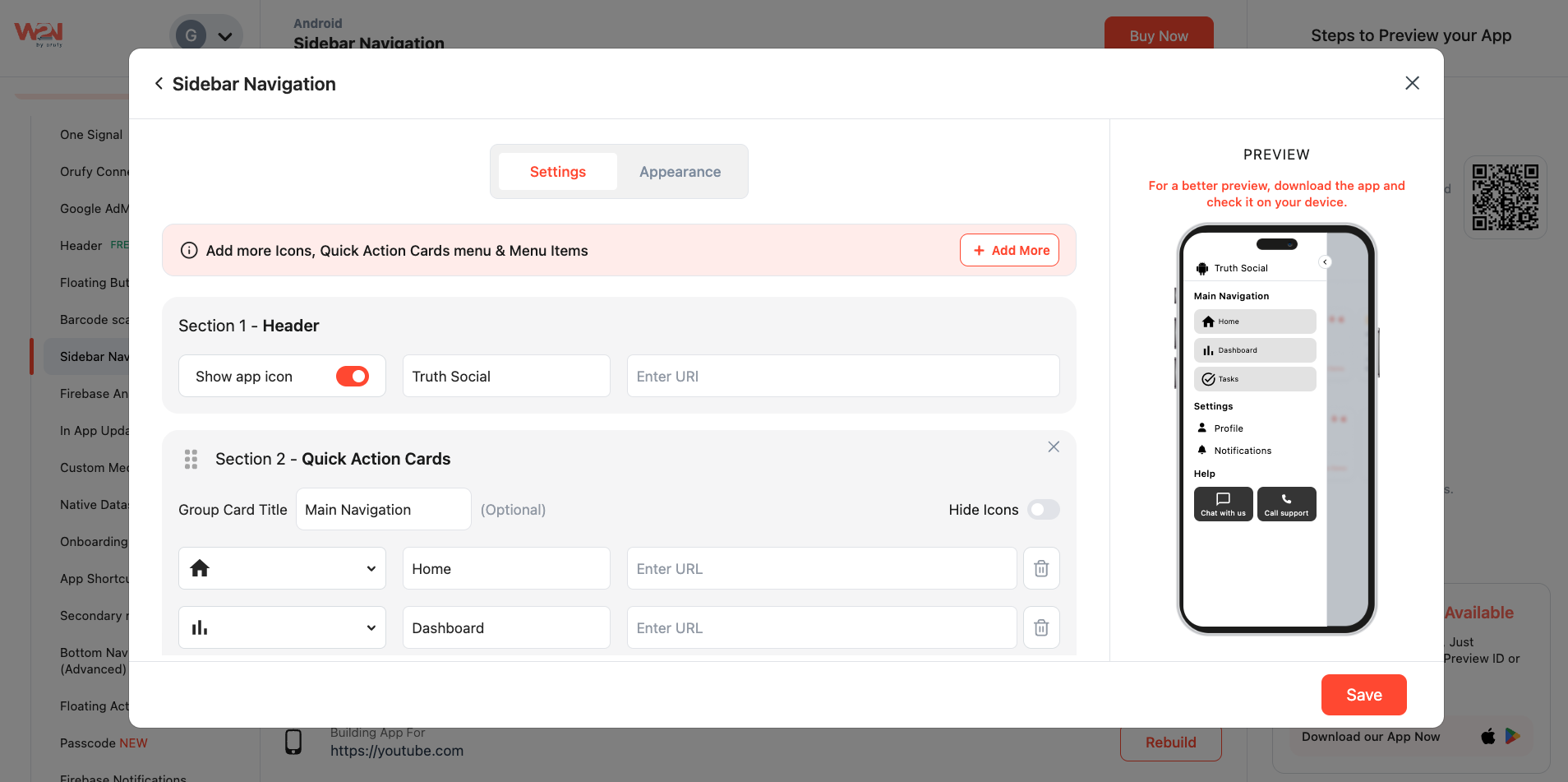
Task: Enable the Hide Icons toggle
Action: 1043,510
